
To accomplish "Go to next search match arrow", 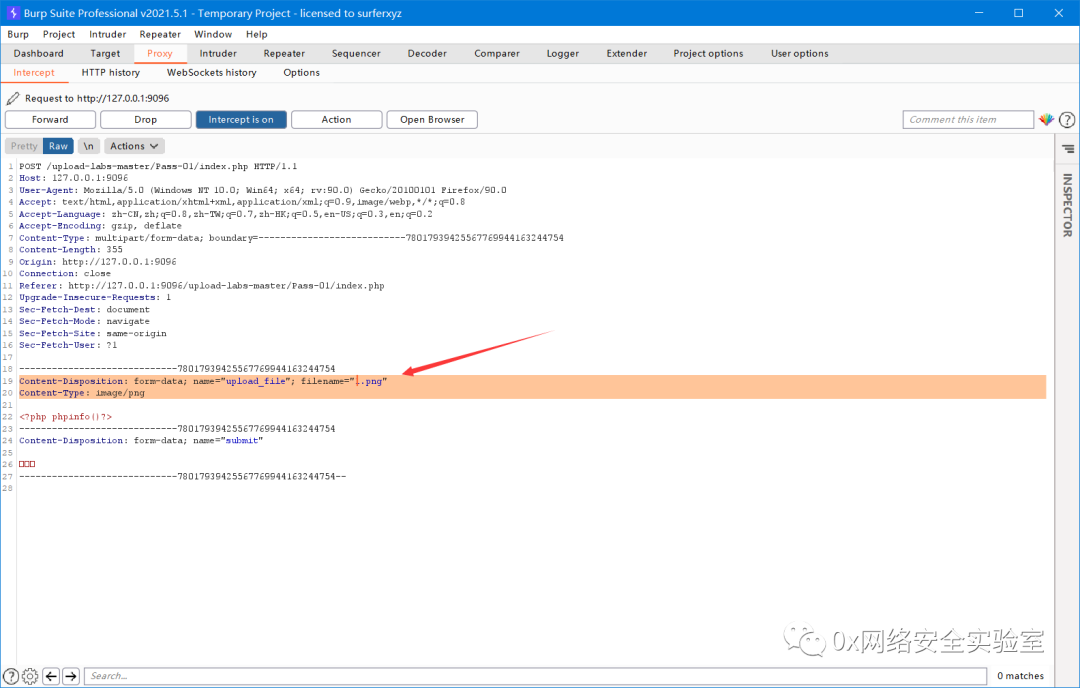I will (71, 676).
